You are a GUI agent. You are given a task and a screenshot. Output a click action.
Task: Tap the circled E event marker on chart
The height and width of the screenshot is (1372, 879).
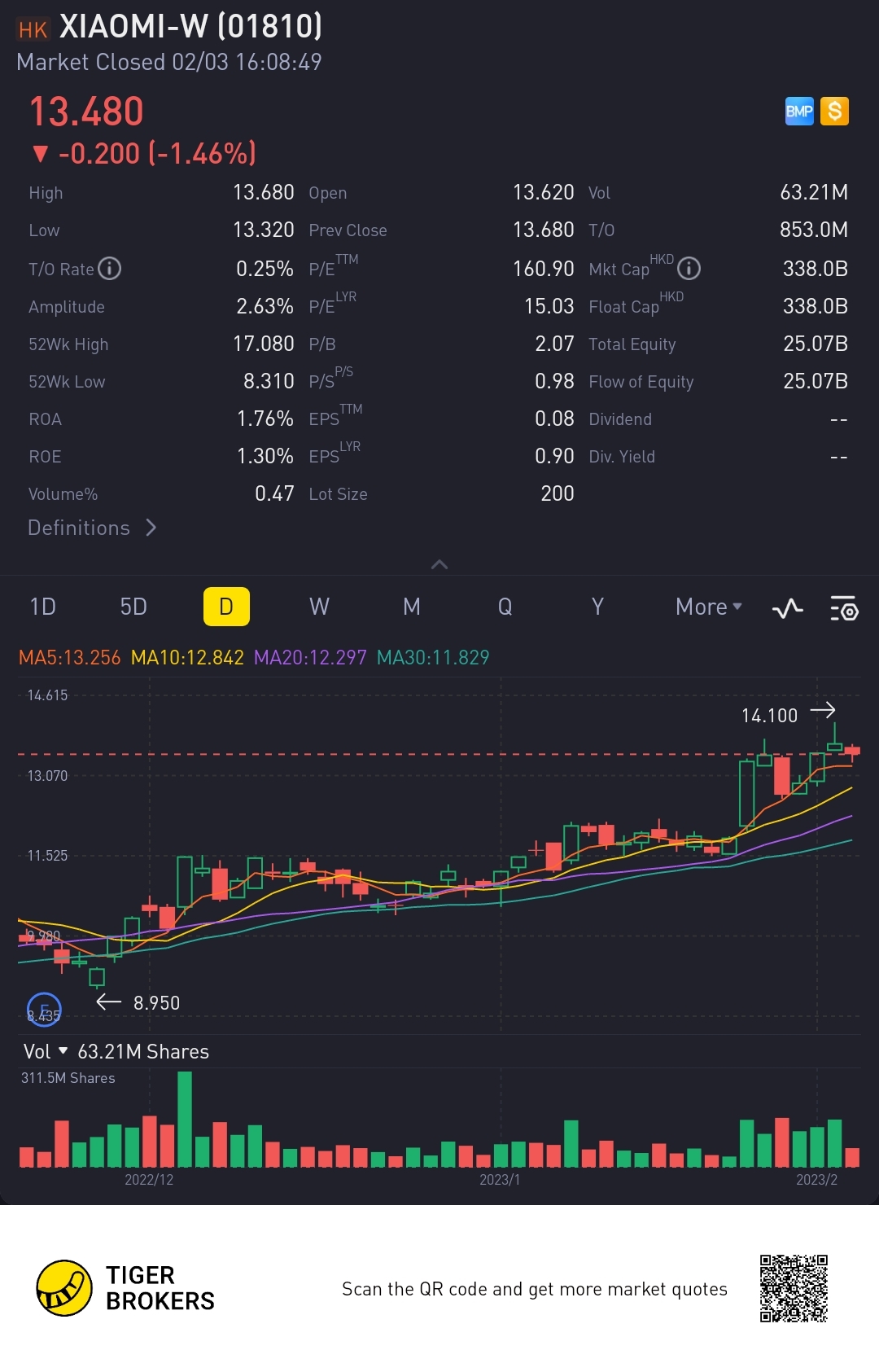tap(44, 1010)
